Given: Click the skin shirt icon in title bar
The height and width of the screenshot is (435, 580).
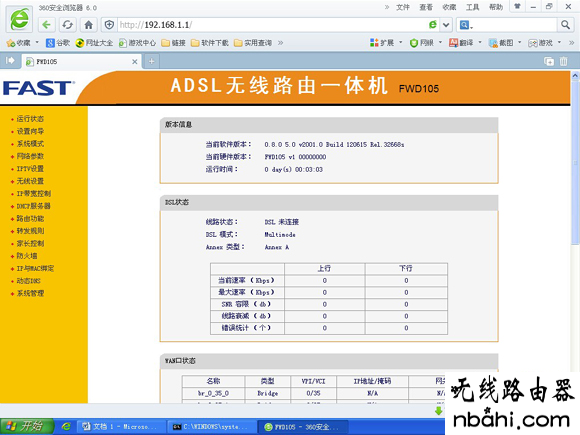Looking at the screenshot, I should click(x=517, y=6).
